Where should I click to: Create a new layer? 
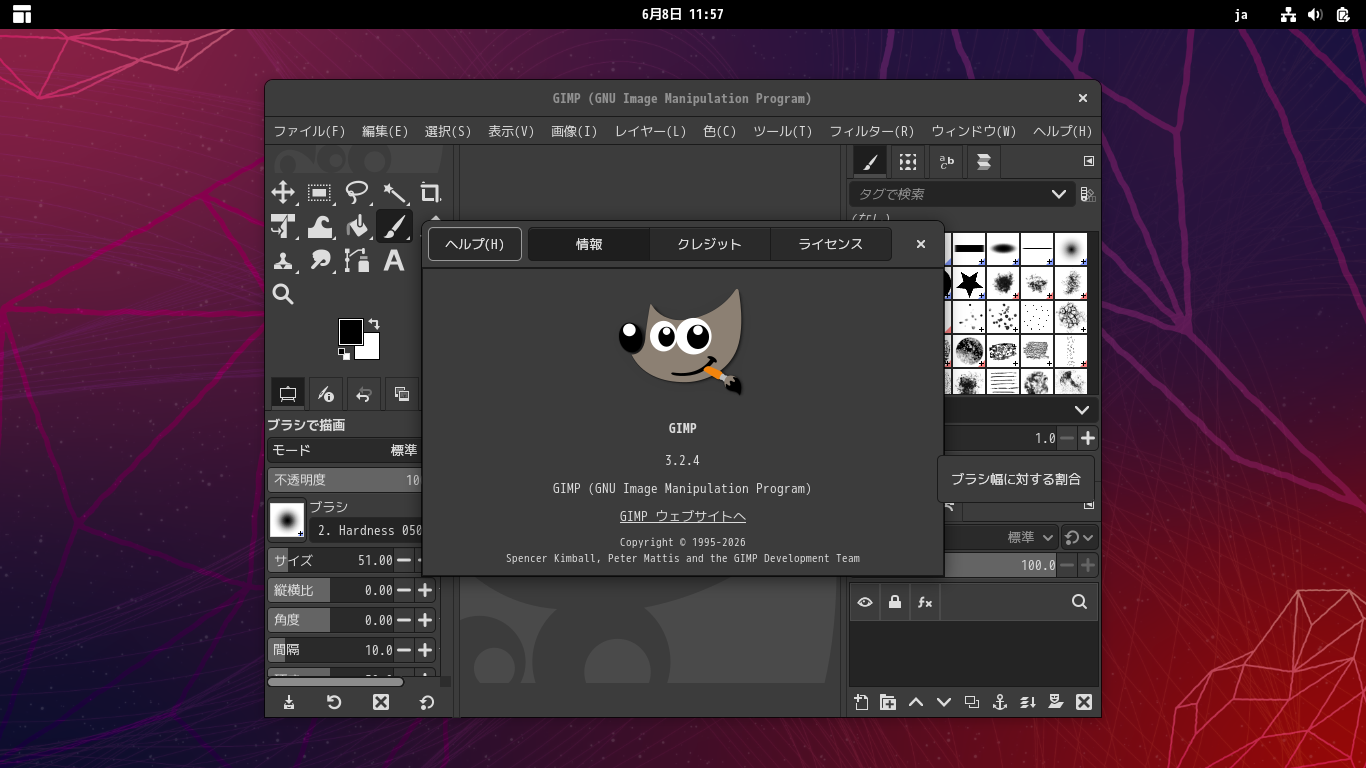point(861,702)
